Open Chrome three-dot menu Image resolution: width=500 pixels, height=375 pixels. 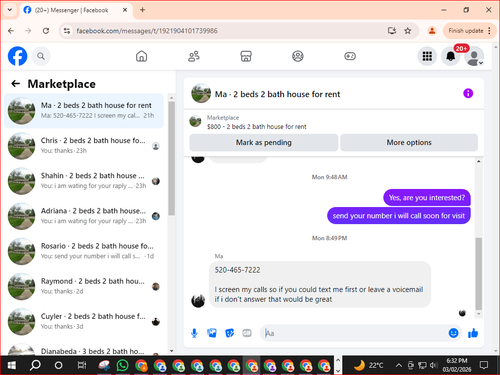(x=489, y=31)
